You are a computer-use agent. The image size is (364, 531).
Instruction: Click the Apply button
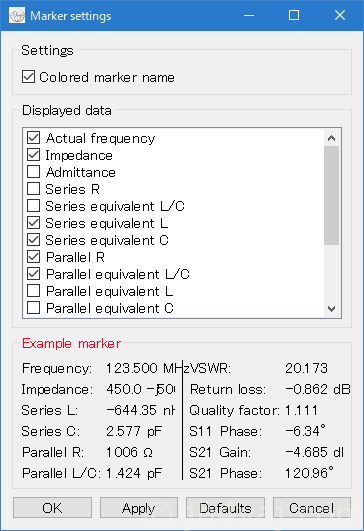(x=139, y=508)
